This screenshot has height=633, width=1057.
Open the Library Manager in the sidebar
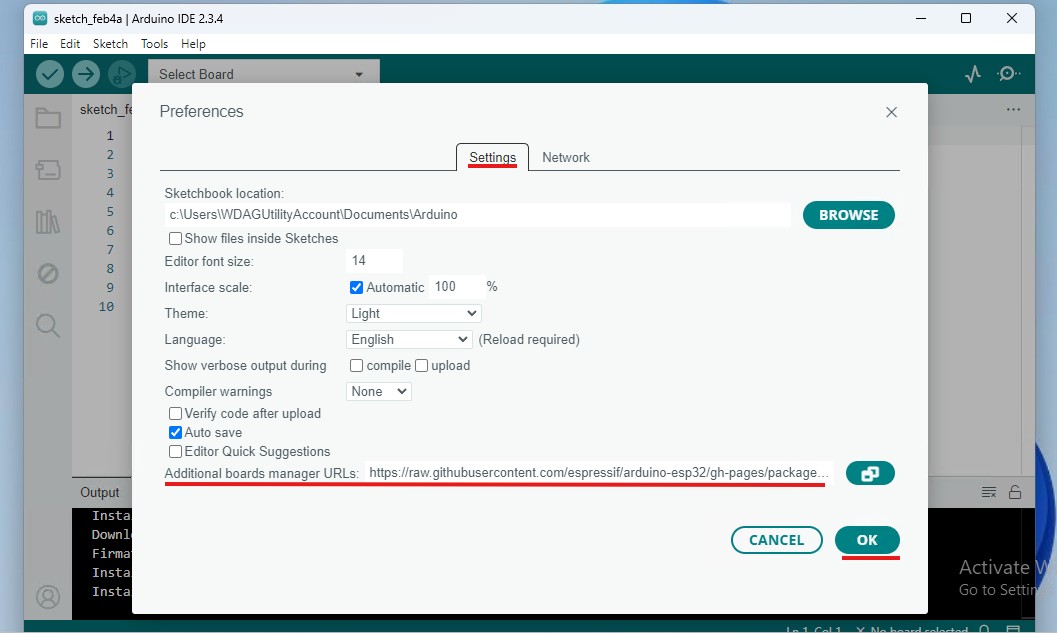click(x=47, y=221)
